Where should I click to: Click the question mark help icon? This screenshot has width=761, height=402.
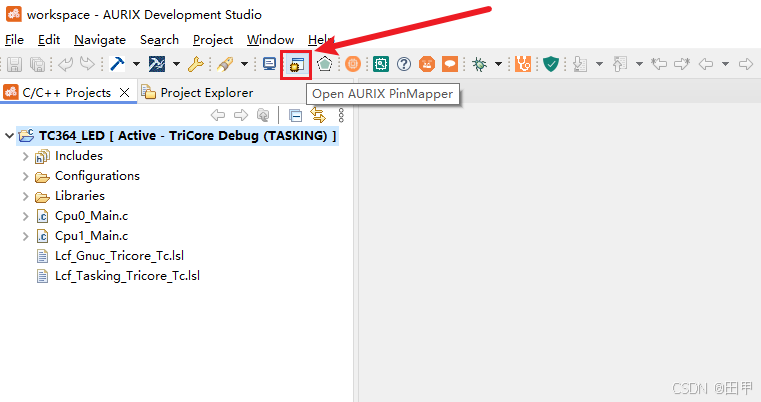point(404,64)
